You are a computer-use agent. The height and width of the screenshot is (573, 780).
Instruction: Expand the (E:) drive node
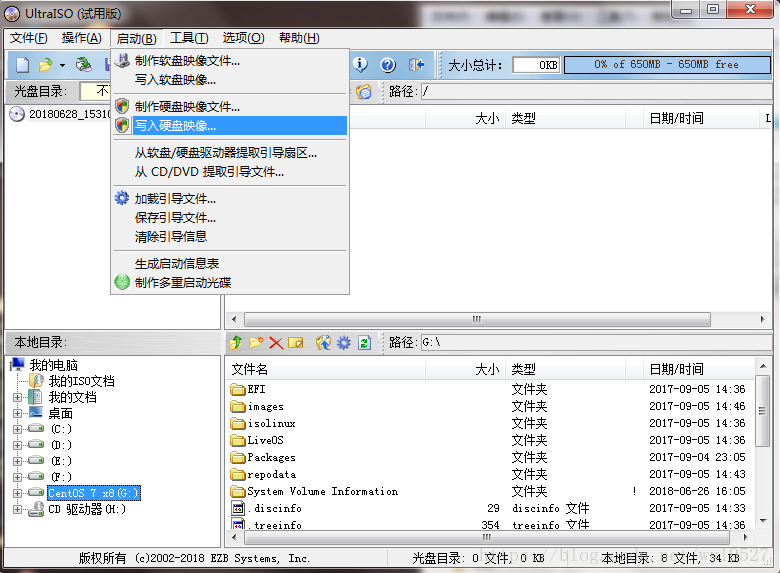coord(17,461)
